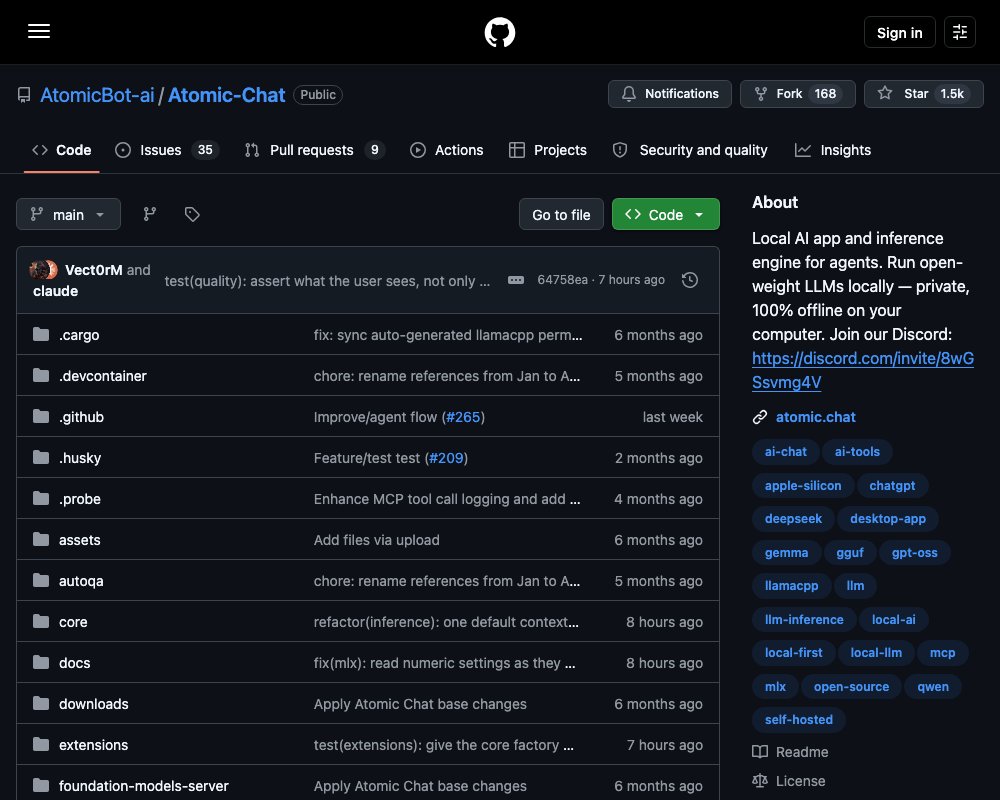Image resolution: width=1000 pixels, height=800 pixels.
Task: Switch to the Issues tab
Action: [x=167, y=150]
